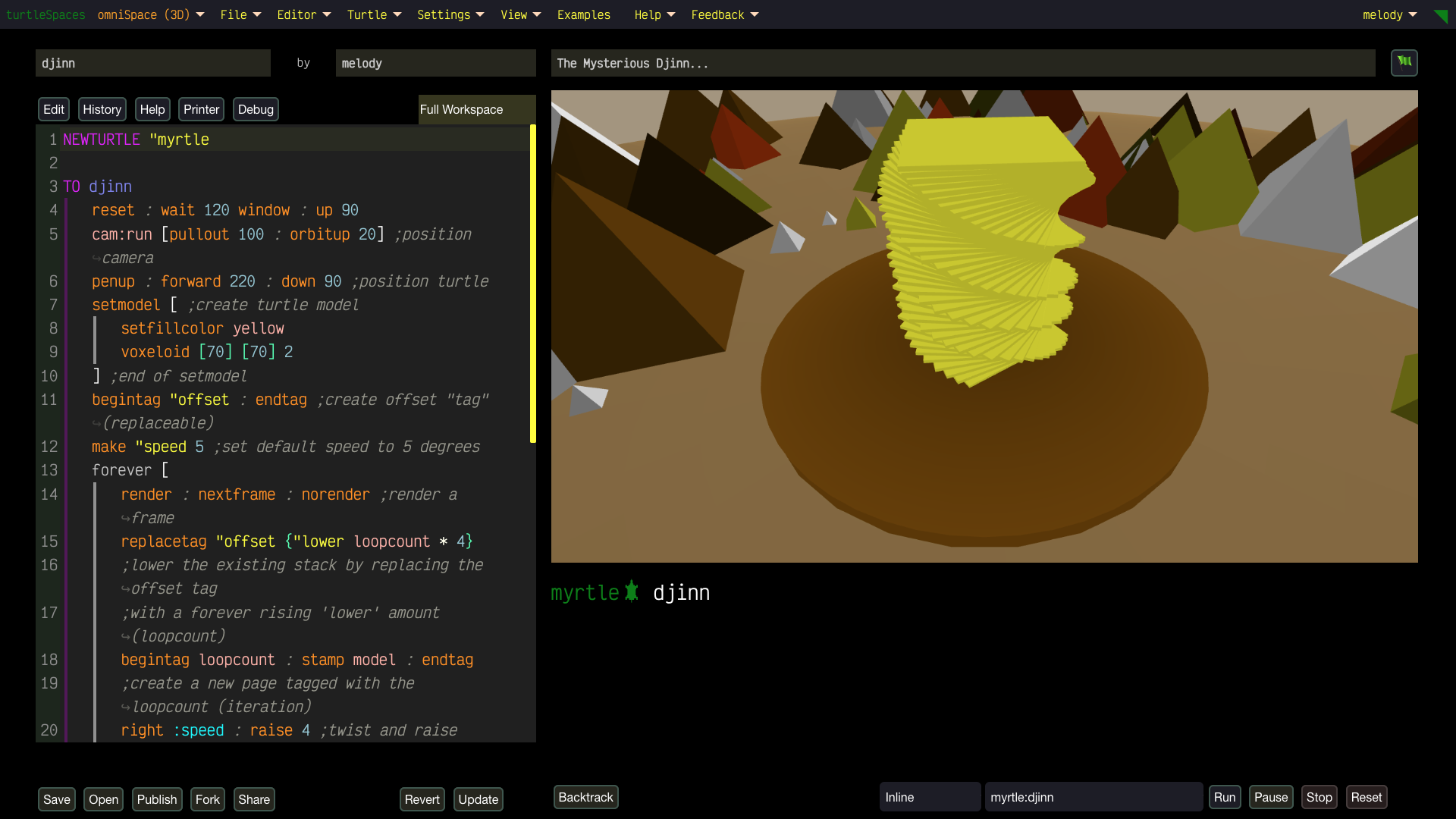The width and height of the screenshot is (1456, 819).
Task: Stop the djinn procedure
Action: (1319, 797)
